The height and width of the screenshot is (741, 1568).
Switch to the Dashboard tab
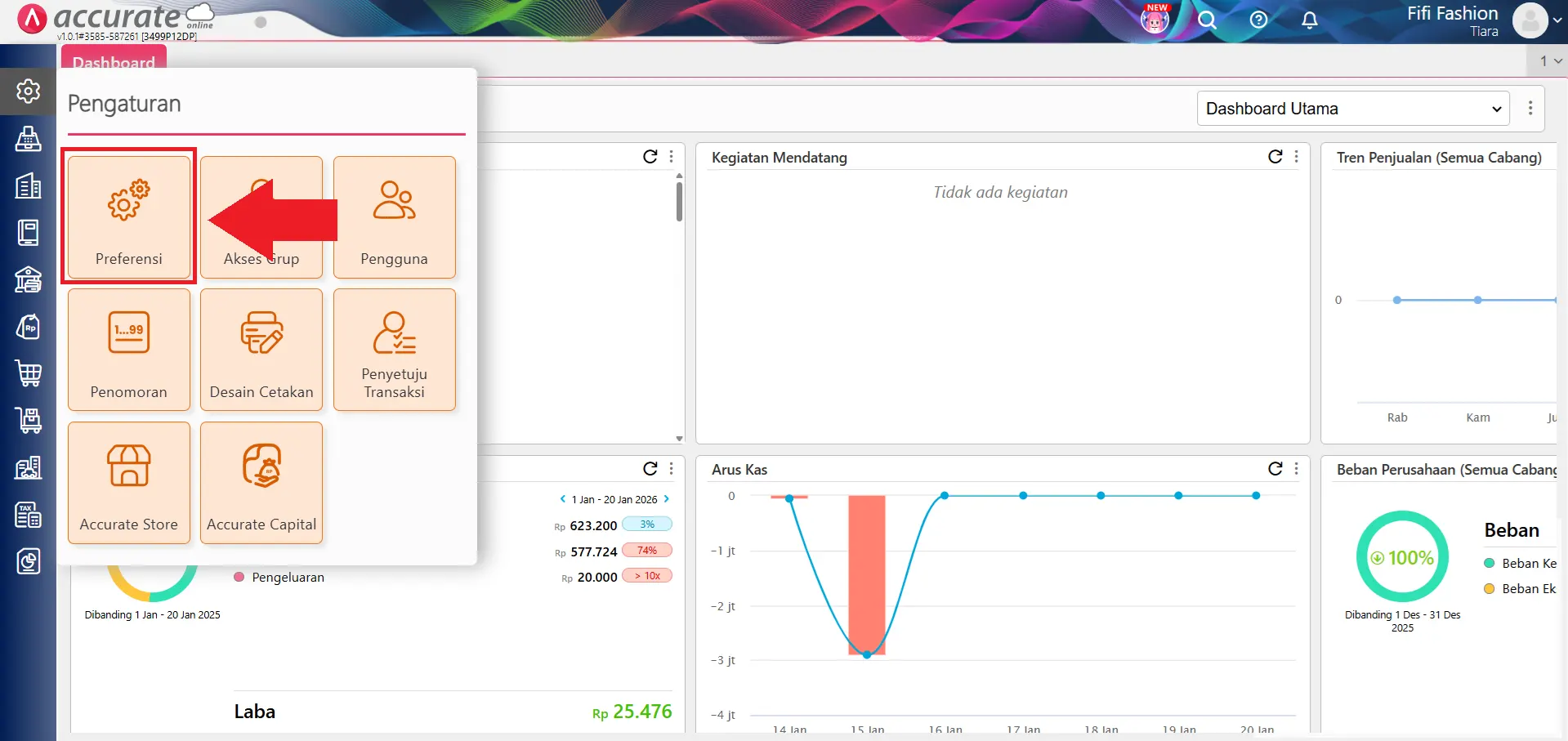tap(114, 62)
